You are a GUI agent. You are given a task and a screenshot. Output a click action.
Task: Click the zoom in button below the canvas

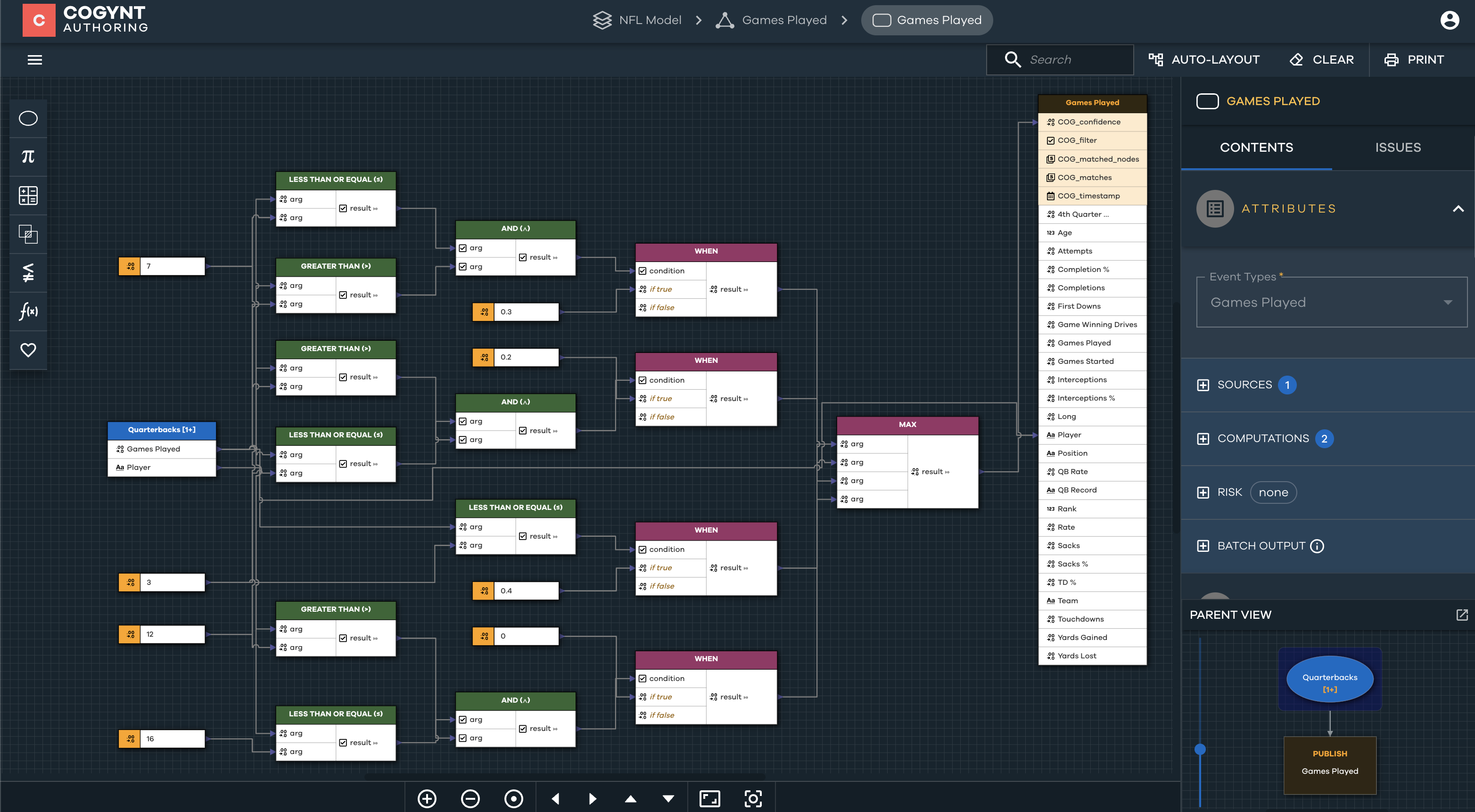click(427, 798)
